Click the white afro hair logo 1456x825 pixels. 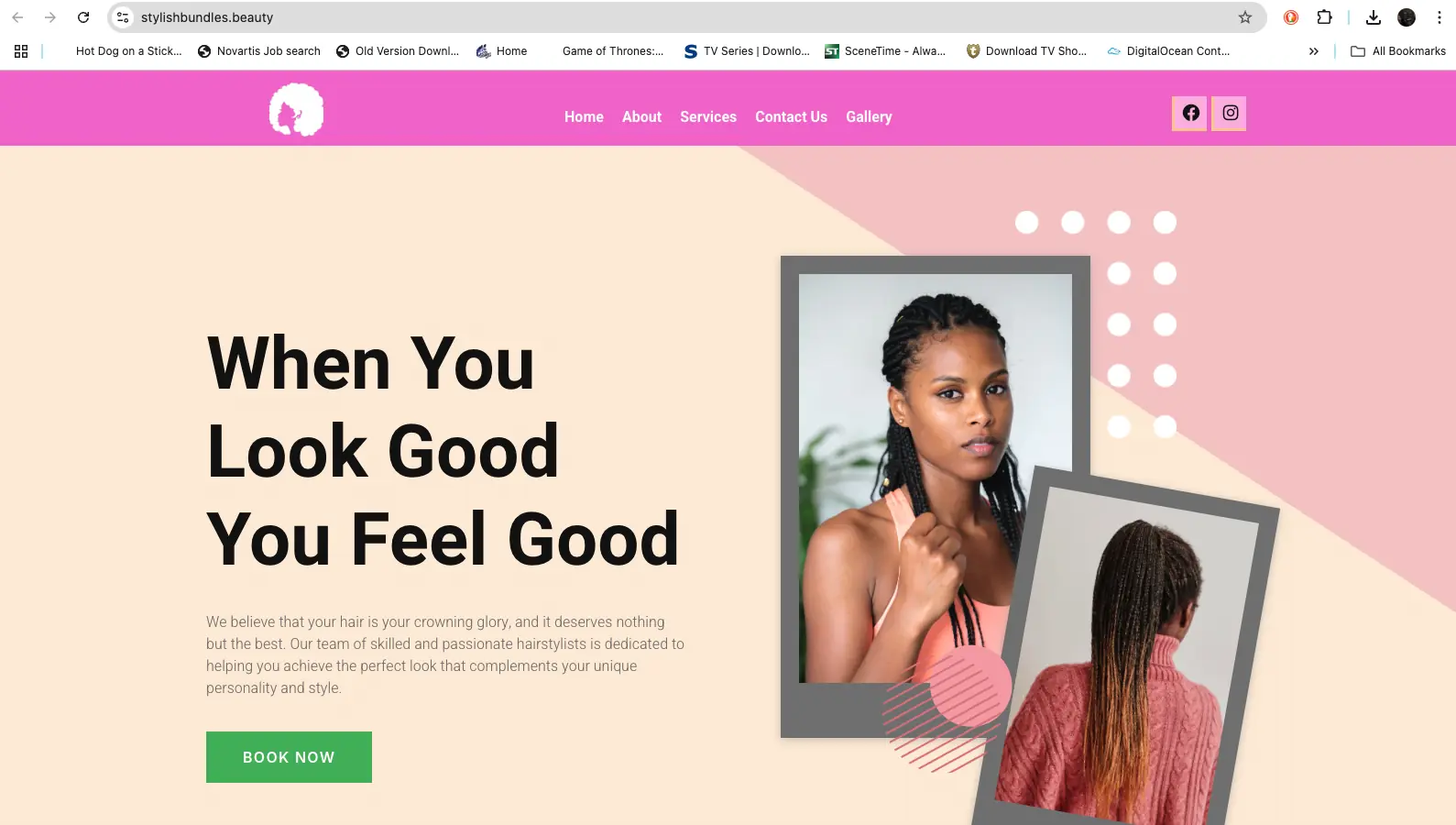[x=296, y=110]
